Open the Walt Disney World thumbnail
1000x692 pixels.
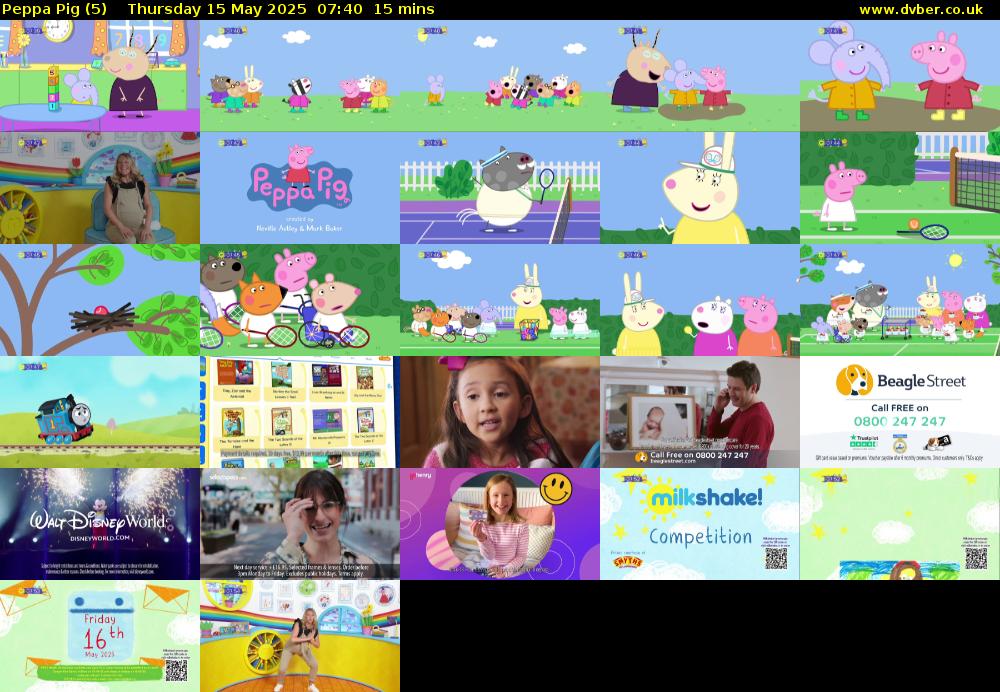coord(99,524)
